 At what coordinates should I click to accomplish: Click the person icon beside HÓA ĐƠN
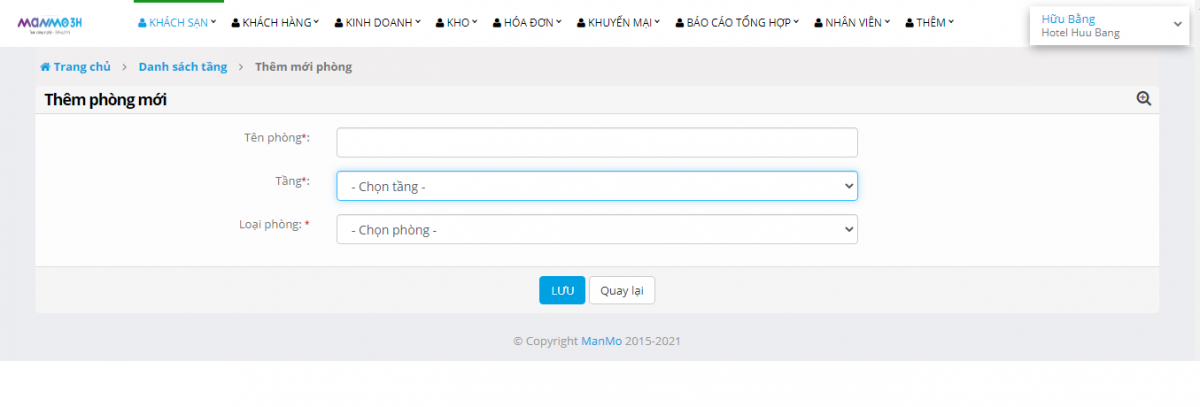(x=496, y=23)
